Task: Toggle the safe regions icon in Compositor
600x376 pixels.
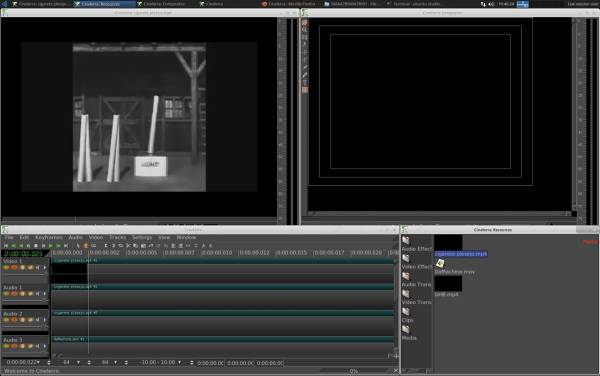Action: point(305,90)
